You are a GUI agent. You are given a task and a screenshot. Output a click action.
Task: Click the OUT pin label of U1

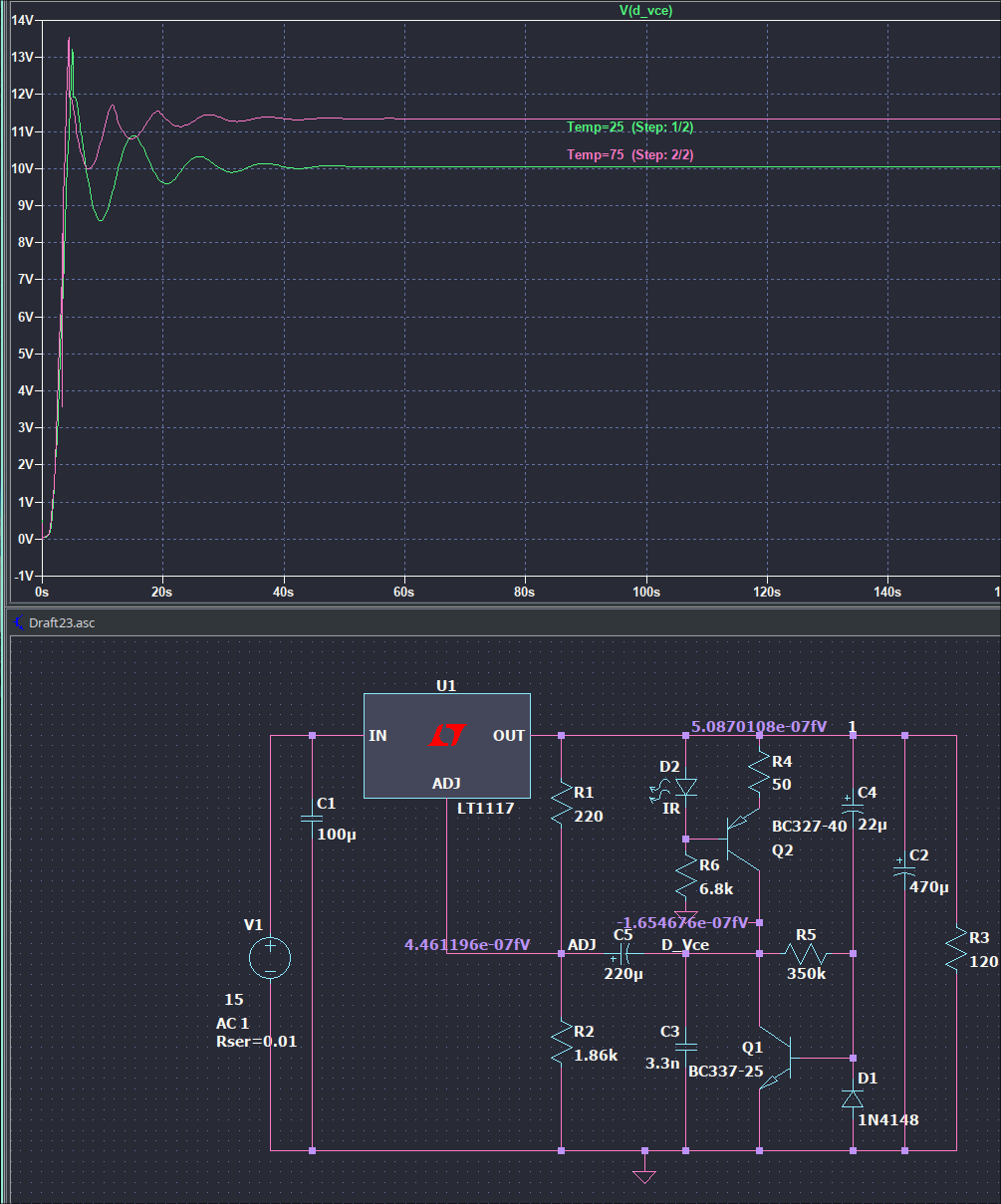(509, 736)
